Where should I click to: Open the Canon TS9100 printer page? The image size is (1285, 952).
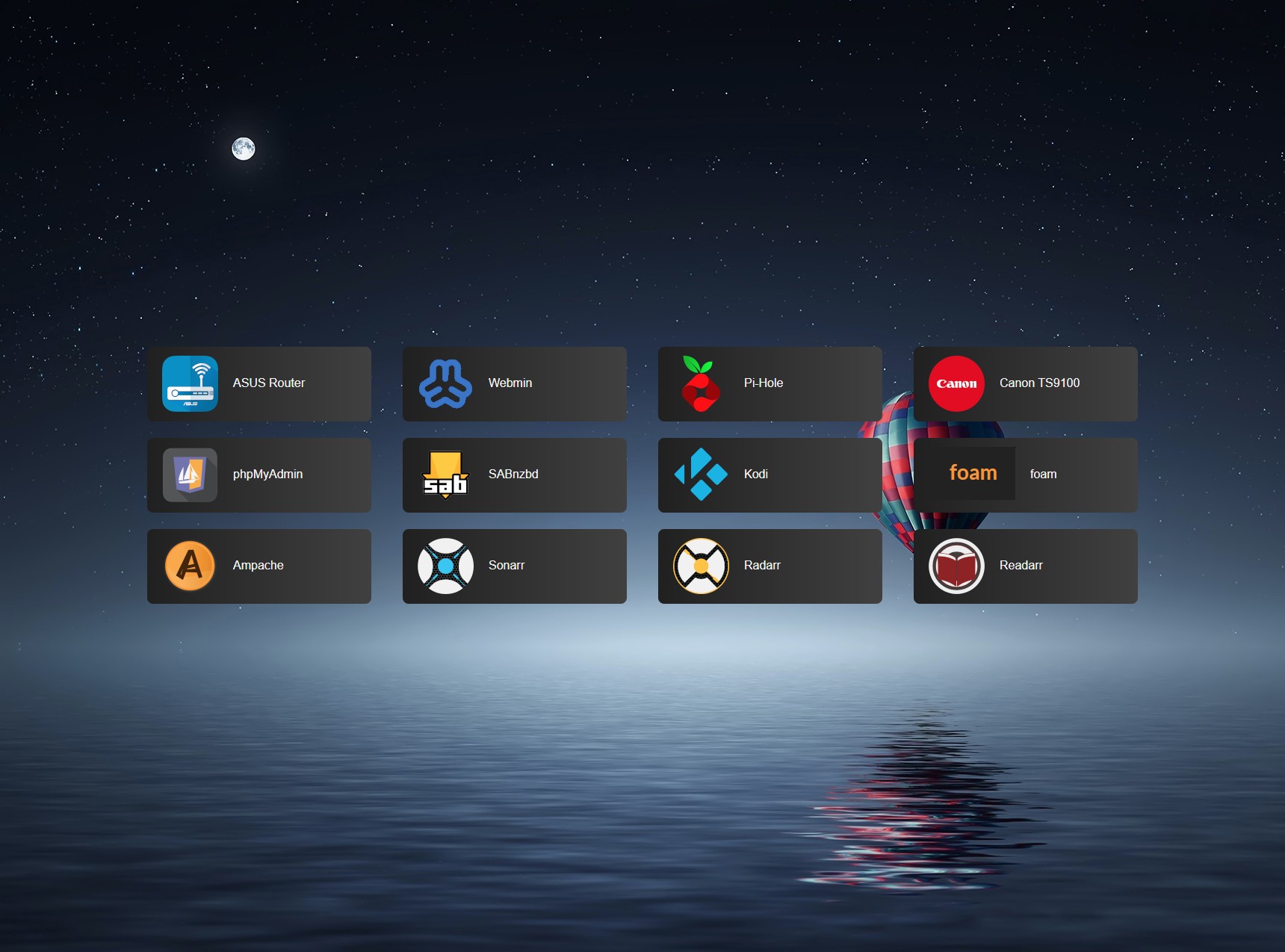[1025, 383]
